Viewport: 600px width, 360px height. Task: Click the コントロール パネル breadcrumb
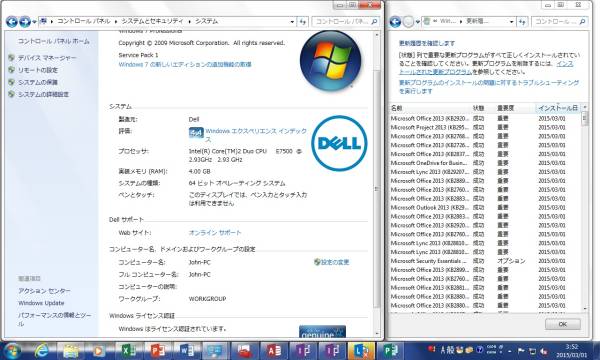tap(83, 21)
